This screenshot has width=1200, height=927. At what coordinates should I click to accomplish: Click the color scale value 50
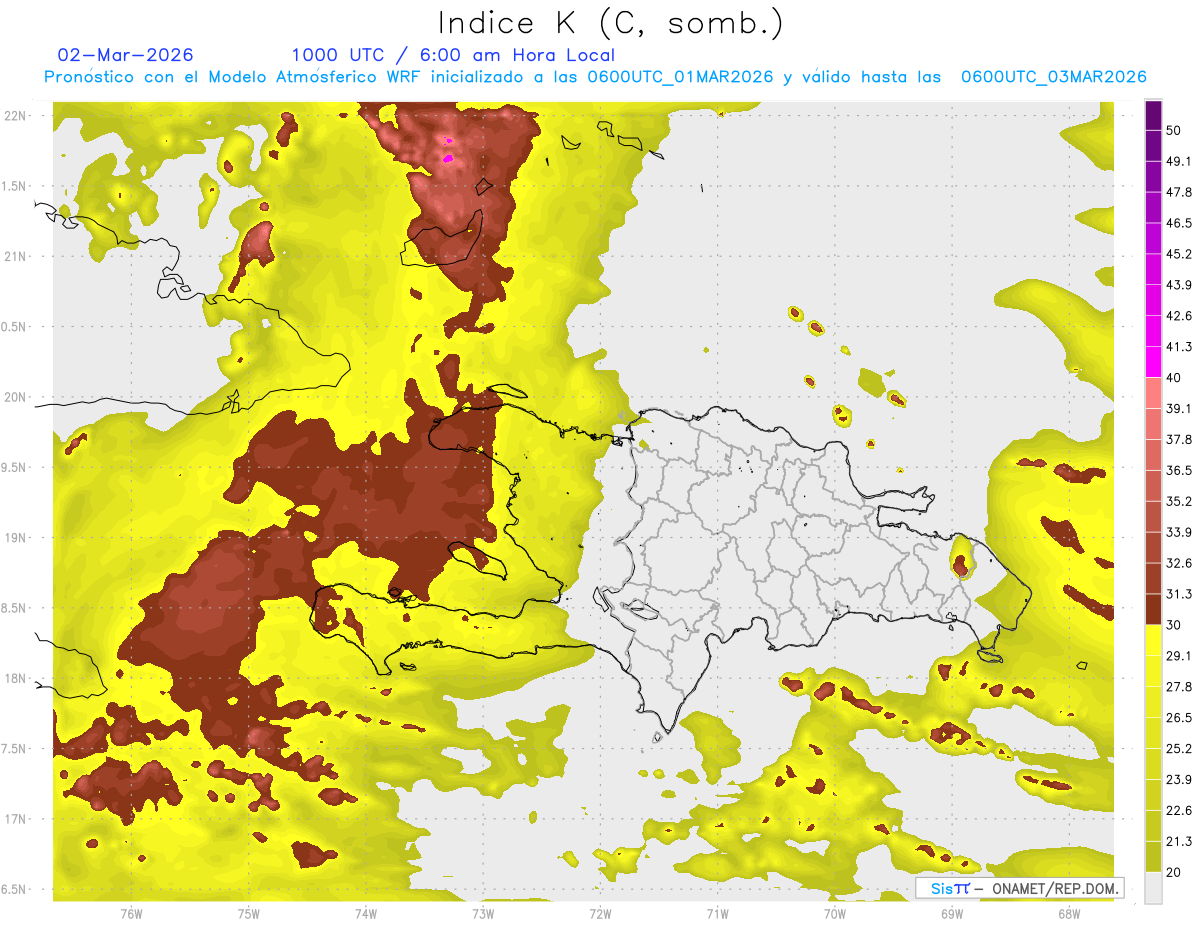coord(1174,130)
